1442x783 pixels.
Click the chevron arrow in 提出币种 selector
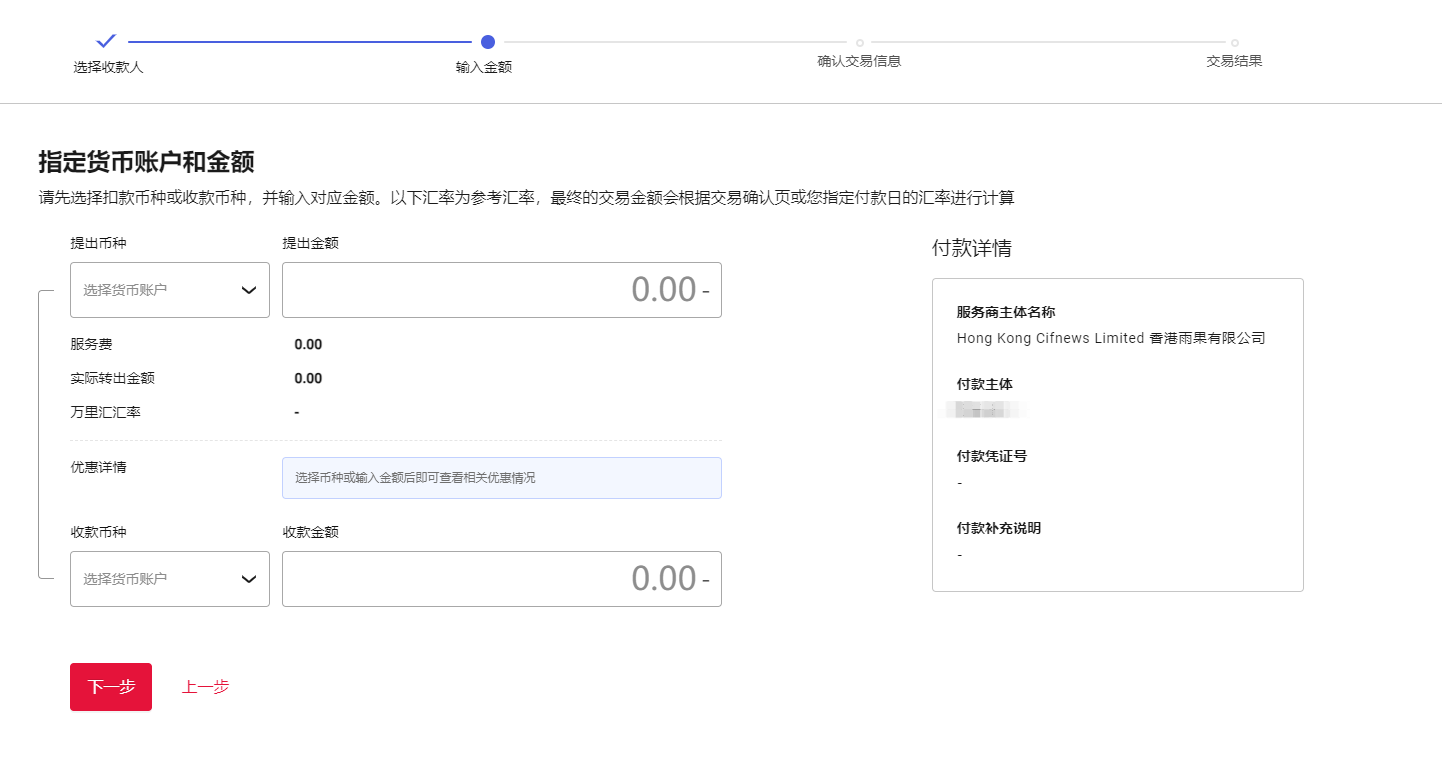pyautogui.click(x=249, y=290)
